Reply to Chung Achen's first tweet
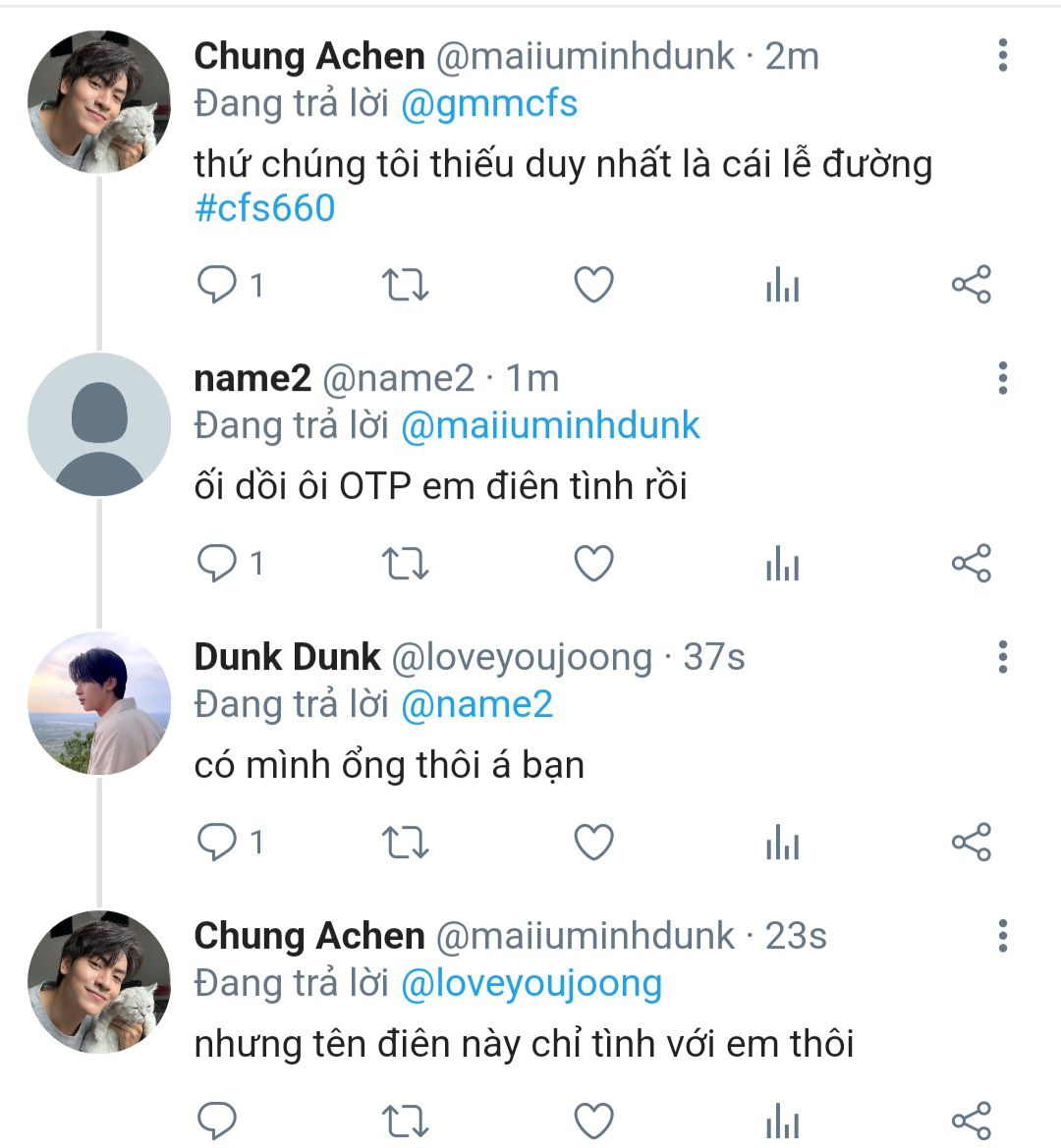 [x=217, y=286]
